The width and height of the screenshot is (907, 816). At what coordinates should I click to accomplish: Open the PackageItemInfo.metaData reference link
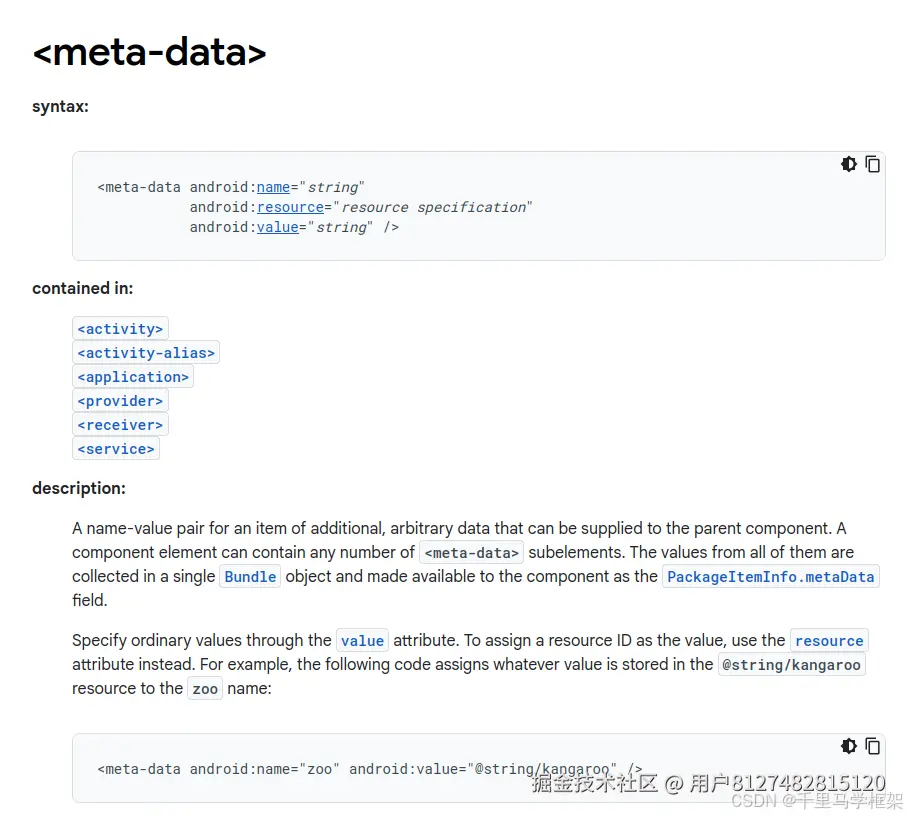point(770,577)
